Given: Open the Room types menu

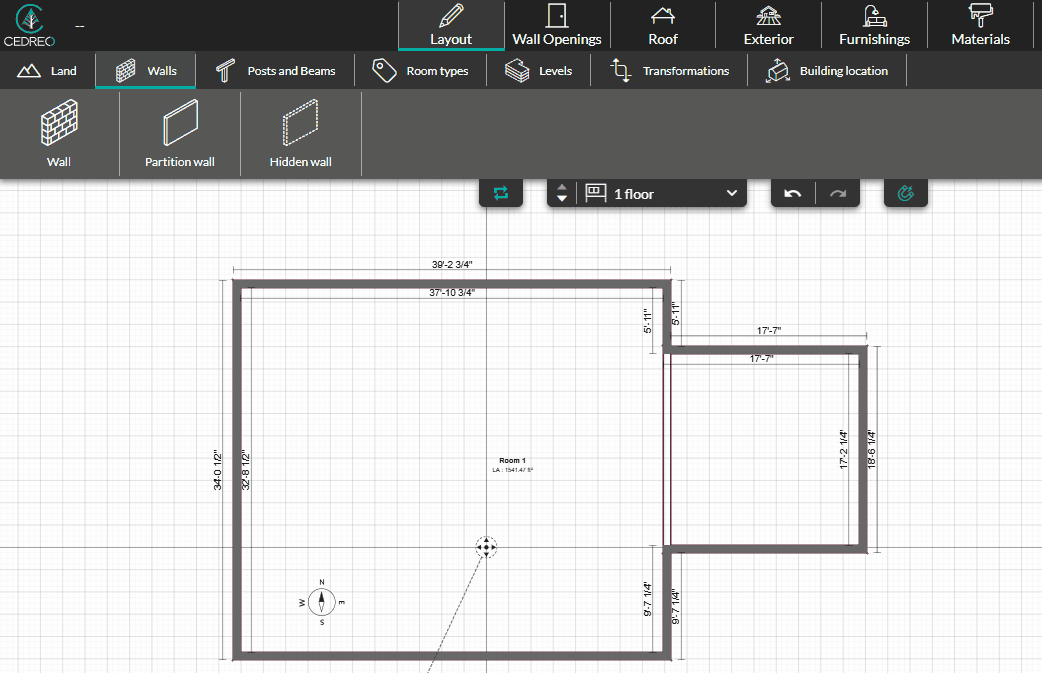Looking at the screenshot, I should [x=420, y=71].
